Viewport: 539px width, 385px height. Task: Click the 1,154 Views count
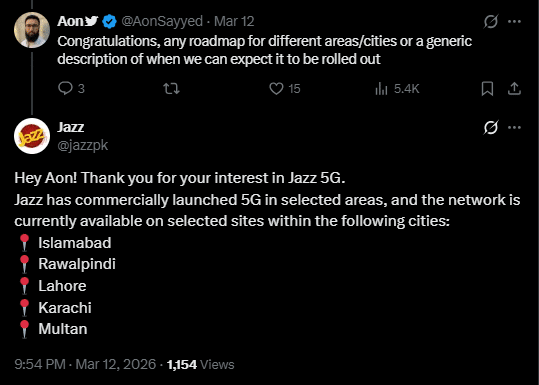[200, 364]
